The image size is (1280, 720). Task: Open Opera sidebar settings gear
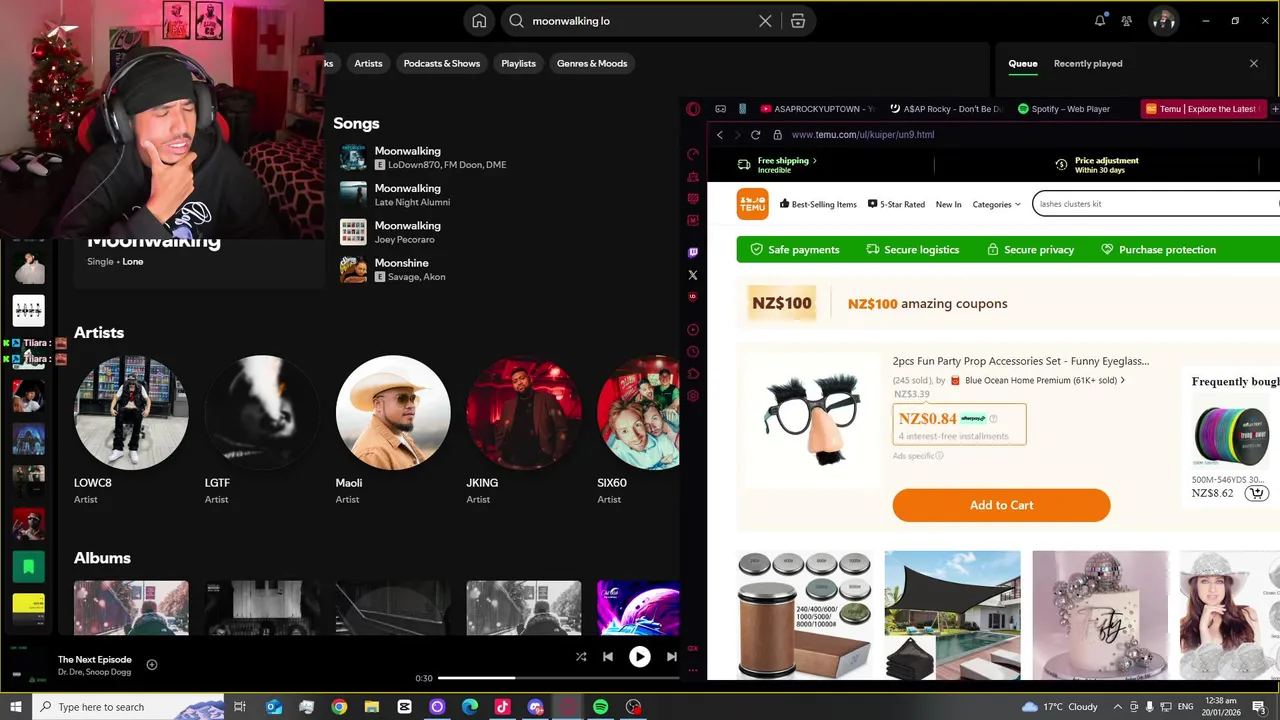[693, 396]
